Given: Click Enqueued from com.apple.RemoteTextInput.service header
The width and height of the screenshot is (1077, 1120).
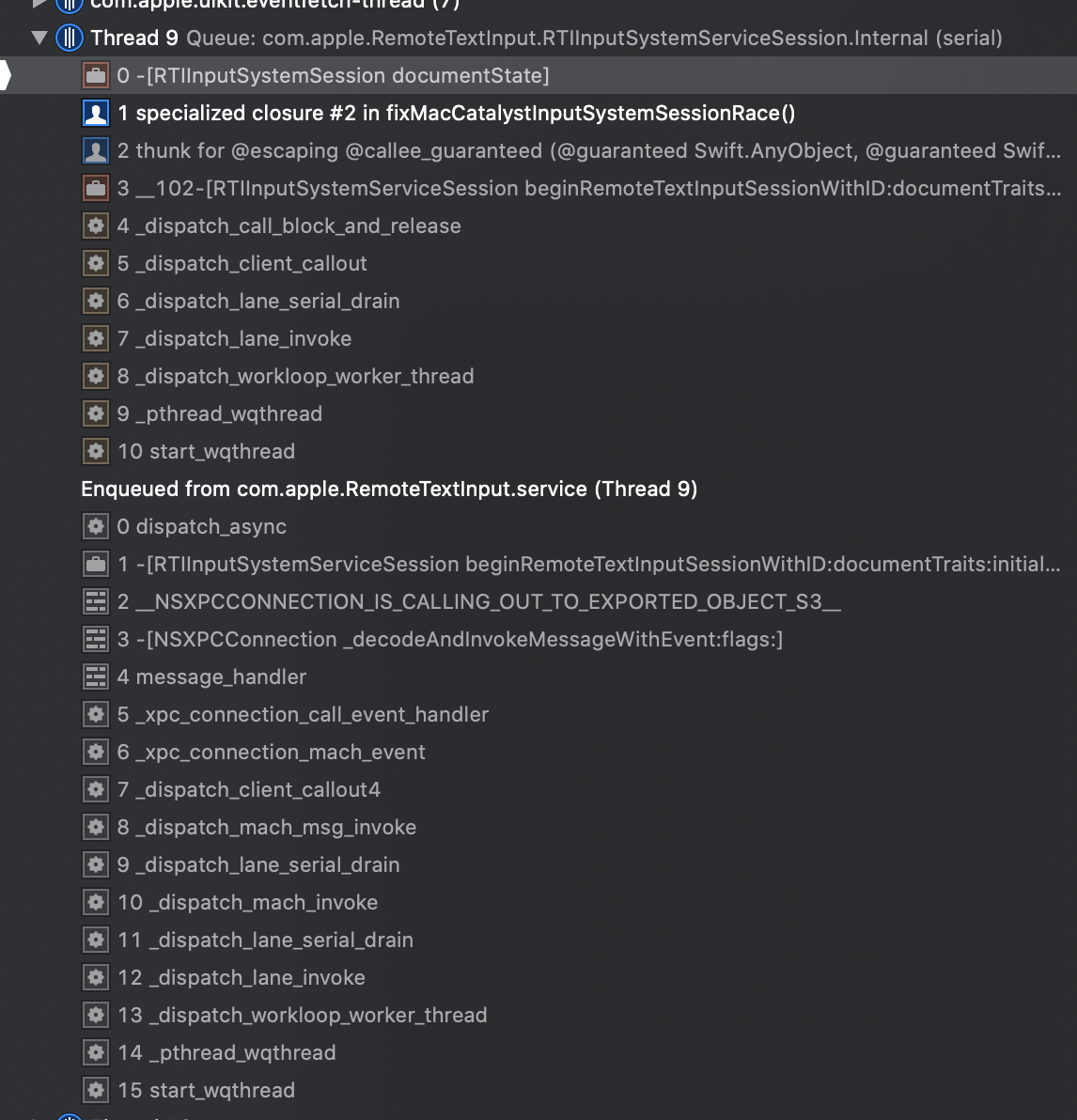Looking at the screenshot, I should tap(389, 489).
